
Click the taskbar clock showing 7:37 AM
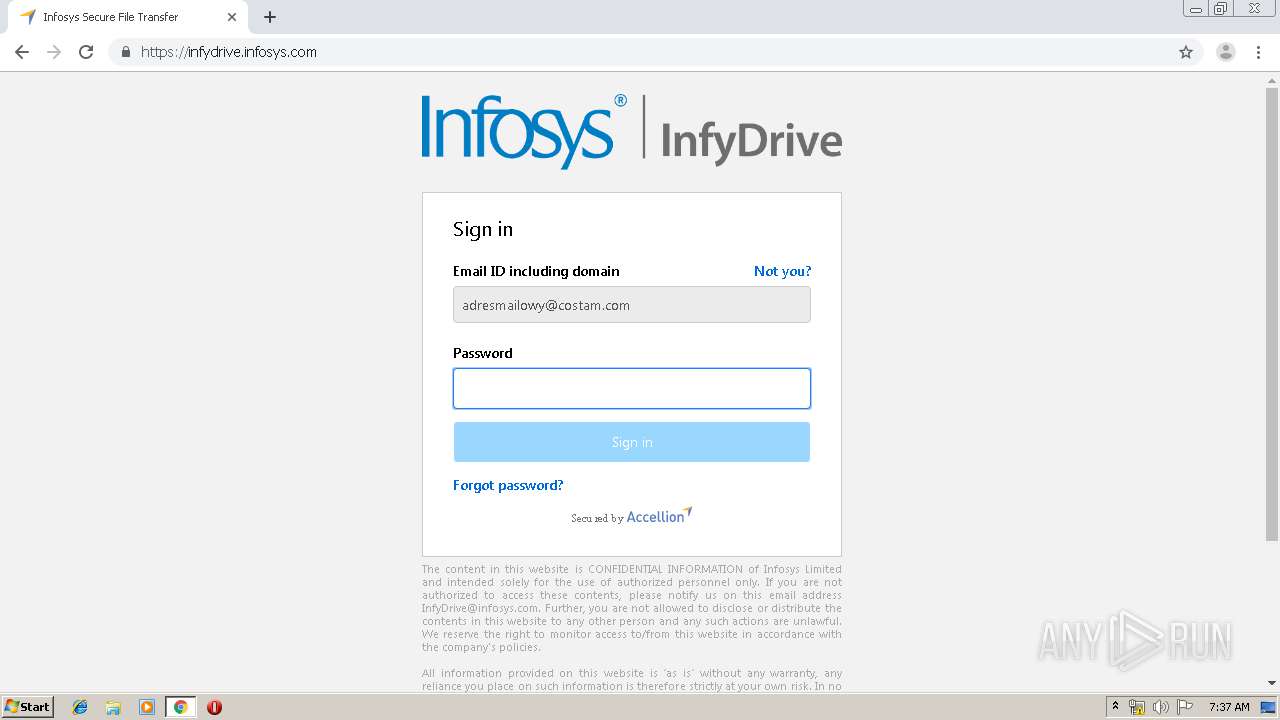(x=1229, y=707)
